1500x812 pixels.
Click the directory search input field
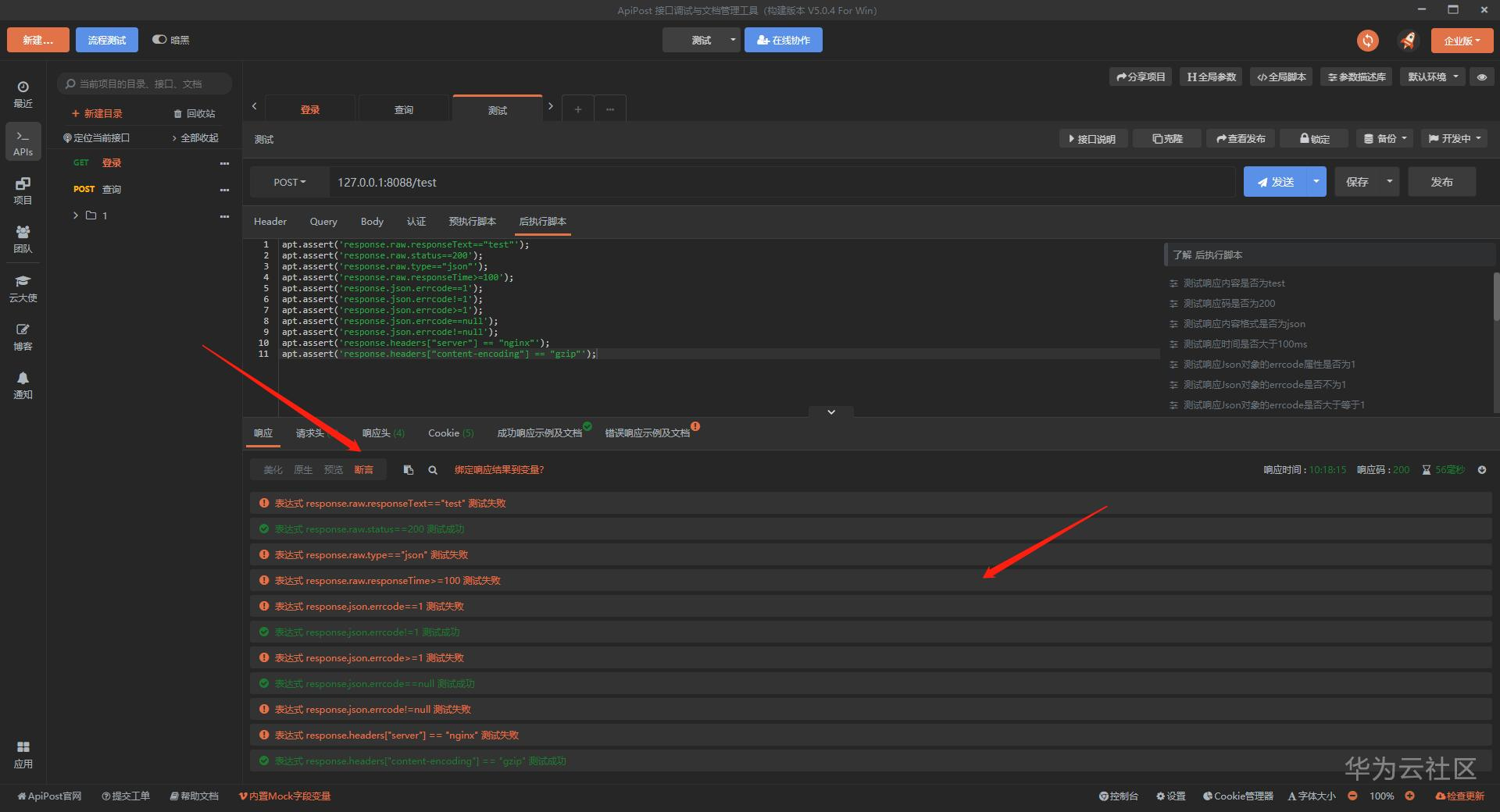coord(145,84)
